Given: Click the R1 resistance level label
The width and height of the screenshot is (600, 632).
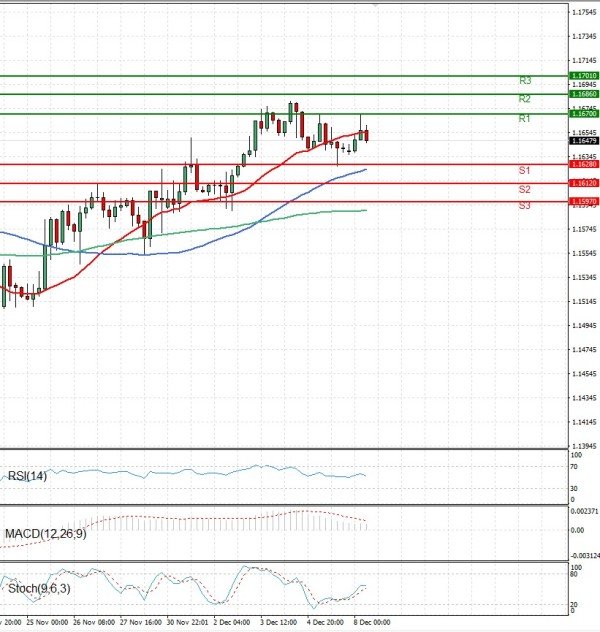Looking at the screenshot, I should (525, 119).
